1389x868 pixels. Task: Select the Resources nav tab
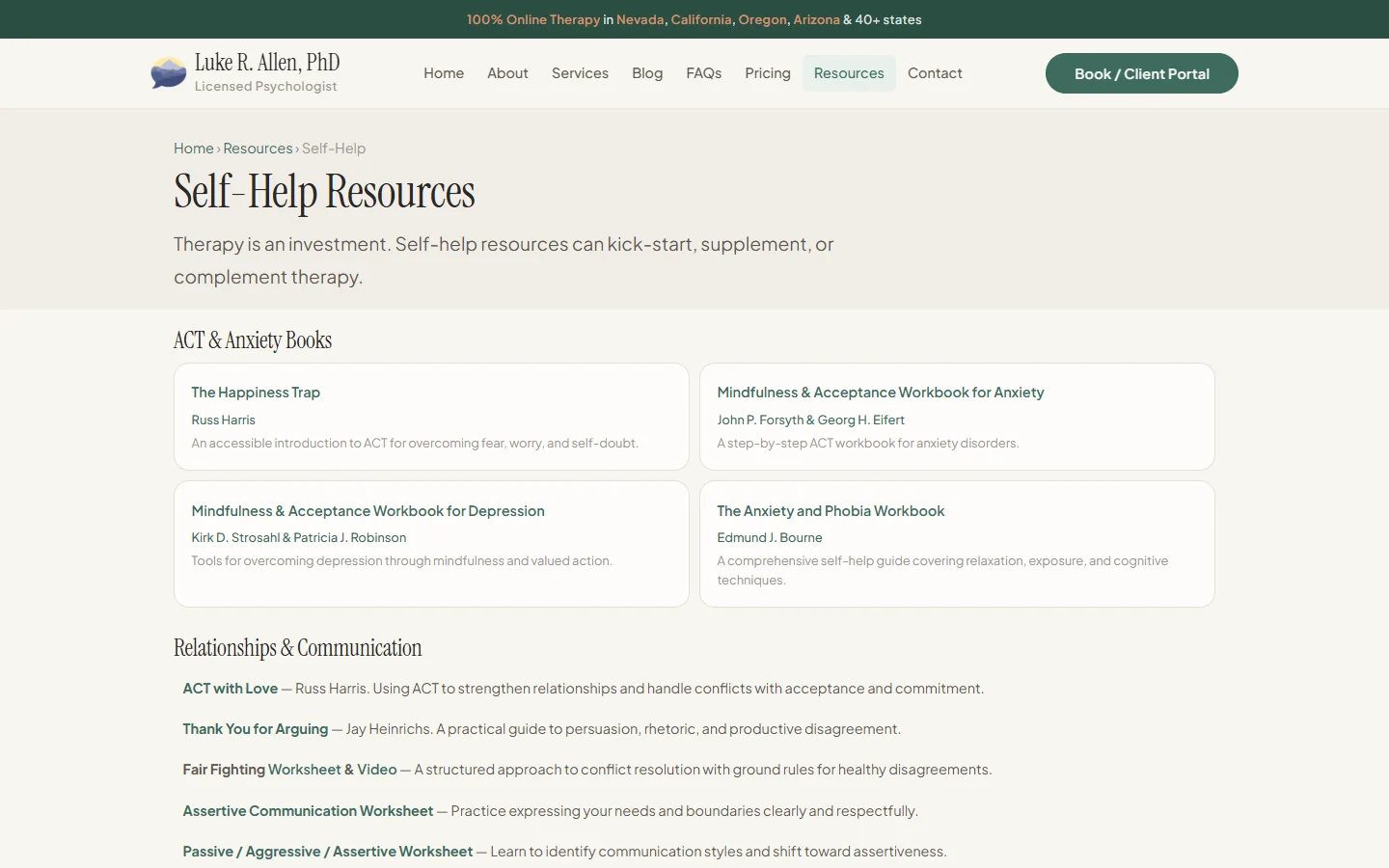[848, 73]
